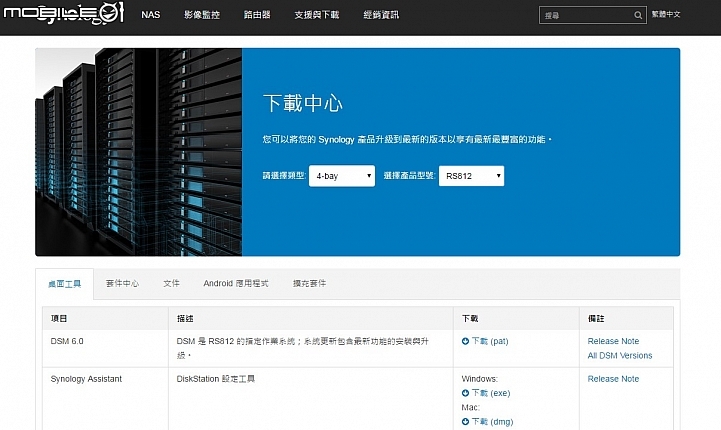This screenshot has height=430, width=721.
Task: Switch to the Android 應用程式 tab
Action: (235, 283)
